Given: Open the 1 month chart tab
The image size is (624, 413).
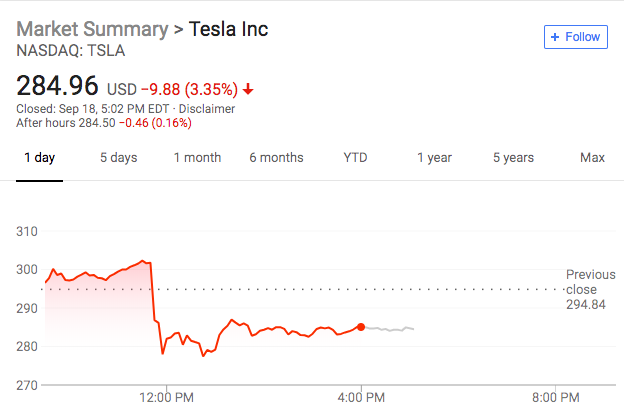Looking at the screenshot, I should (197, 157).
